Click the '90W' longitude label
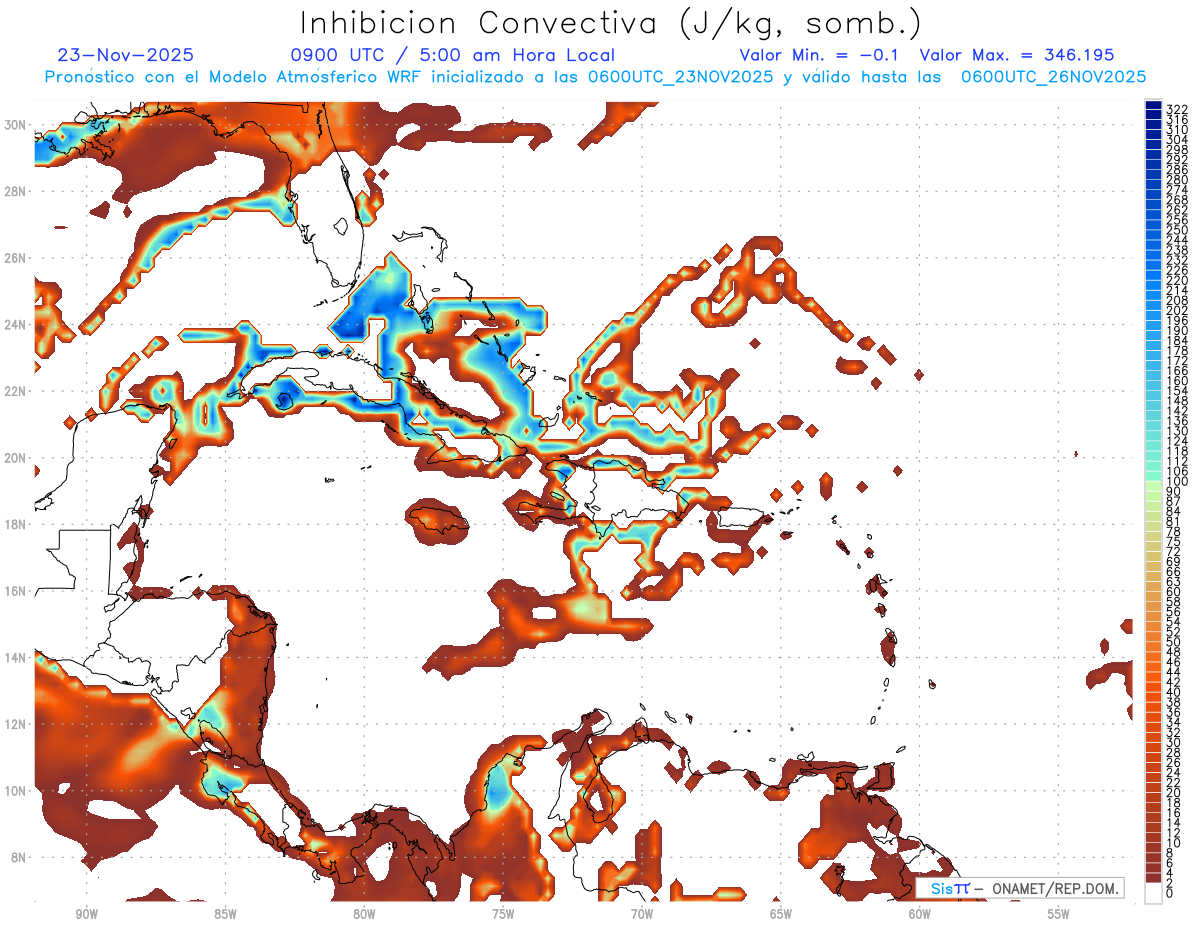 point(86,914)
